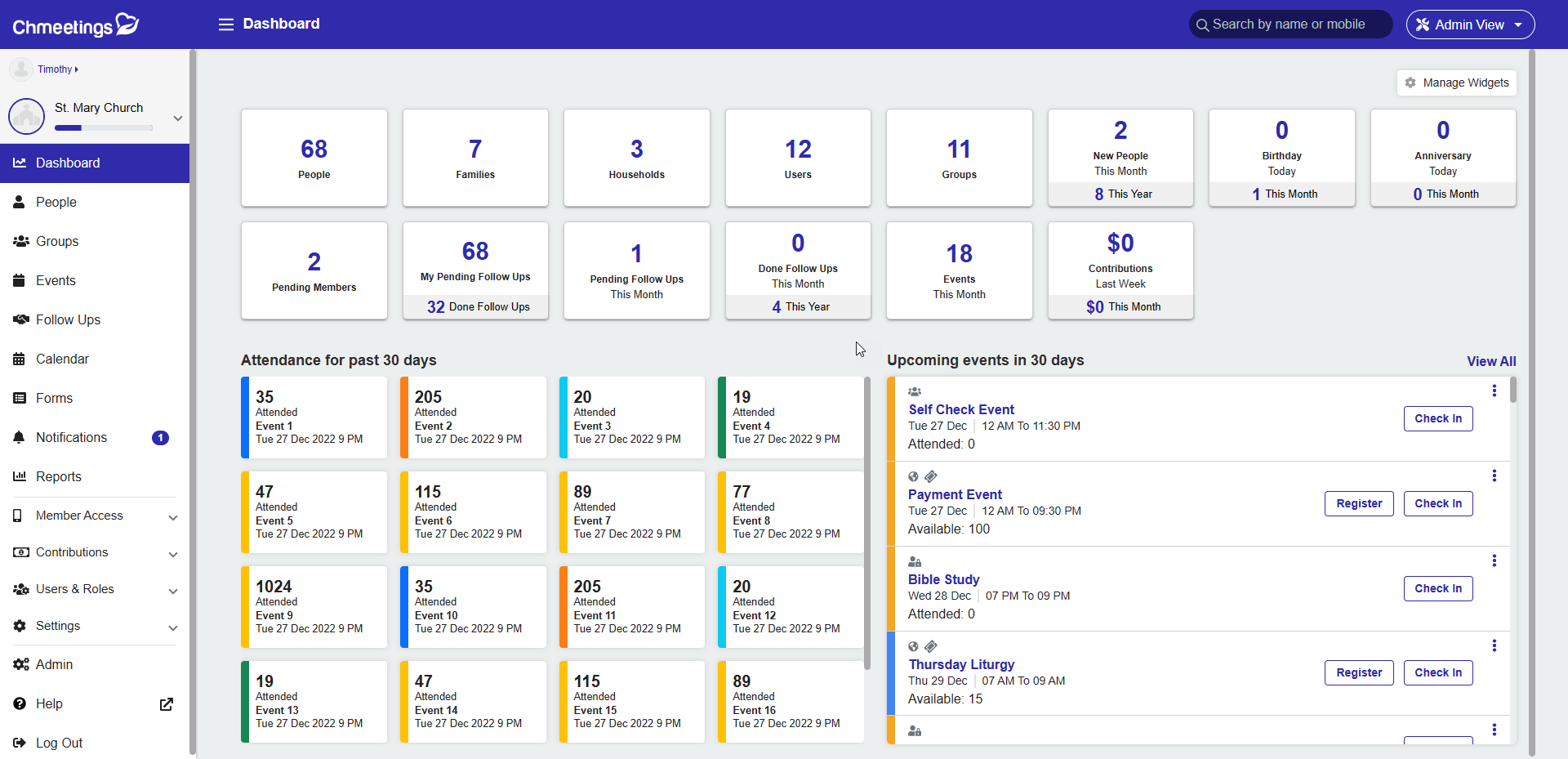Click the globe icon on Thursday Liturgy

click(913, 646)
